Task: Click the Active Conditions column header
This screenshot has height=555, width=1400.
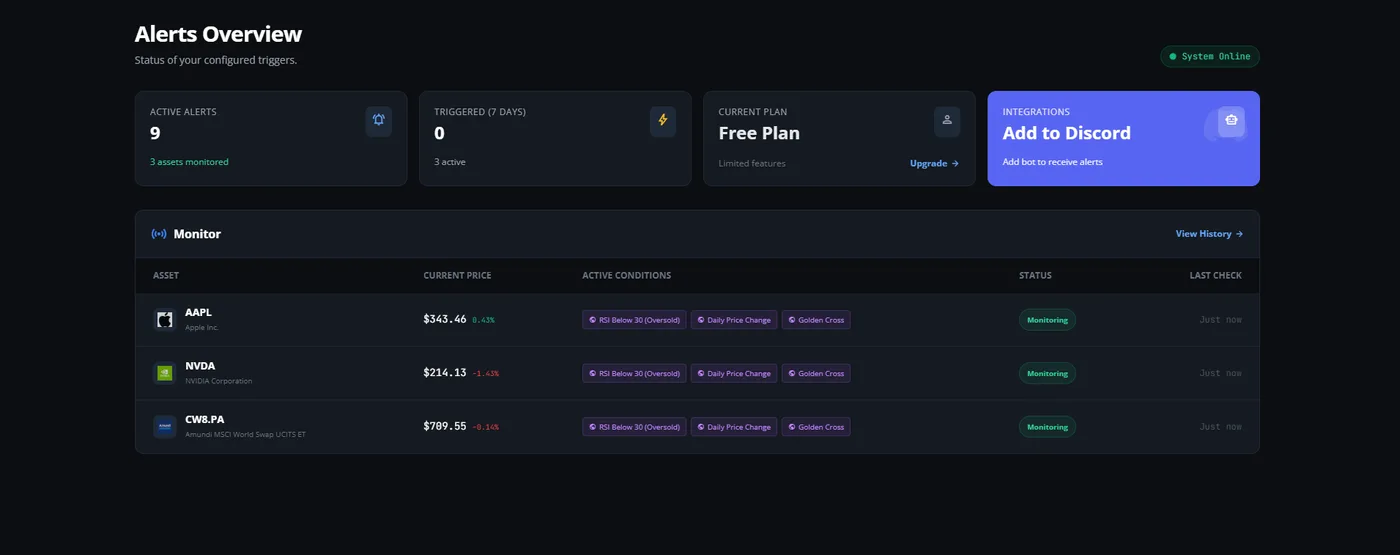Action: (627, 276)
